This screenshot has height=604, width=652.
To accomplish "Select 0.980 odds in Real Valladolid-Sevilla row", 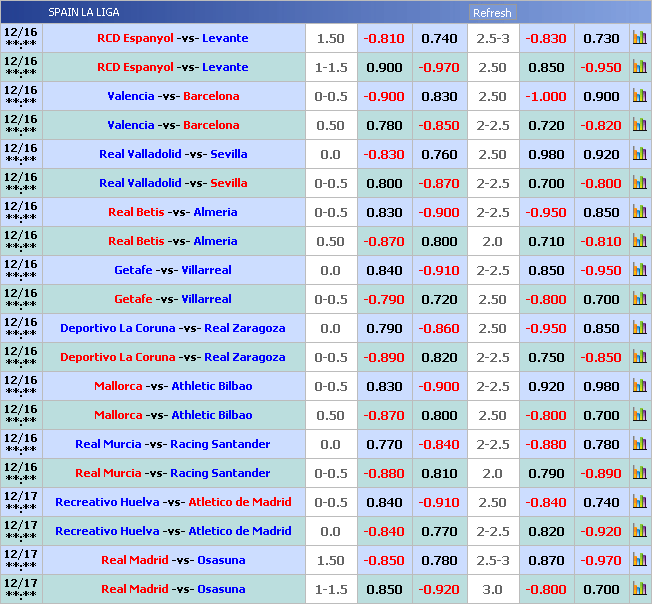I will (546, 154).
